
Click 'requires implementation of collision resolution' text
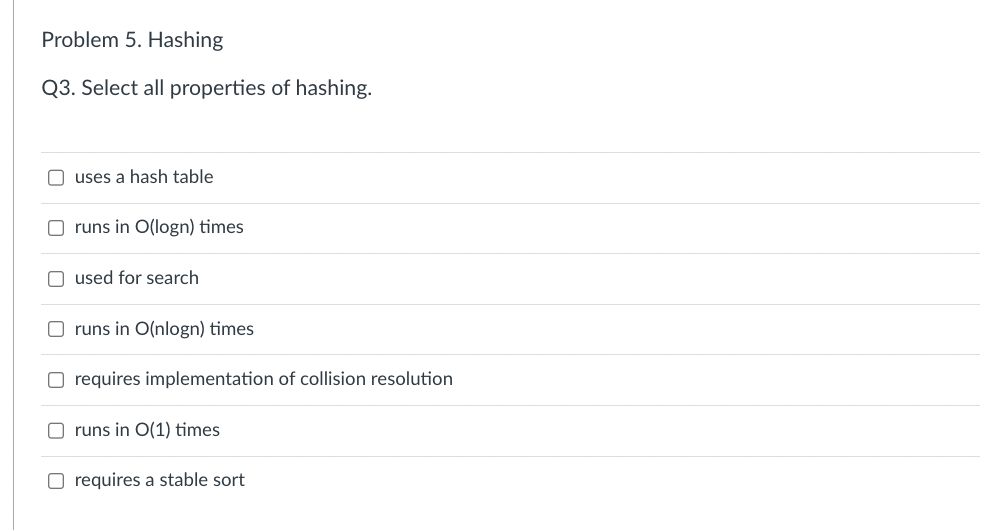point(264,378)
